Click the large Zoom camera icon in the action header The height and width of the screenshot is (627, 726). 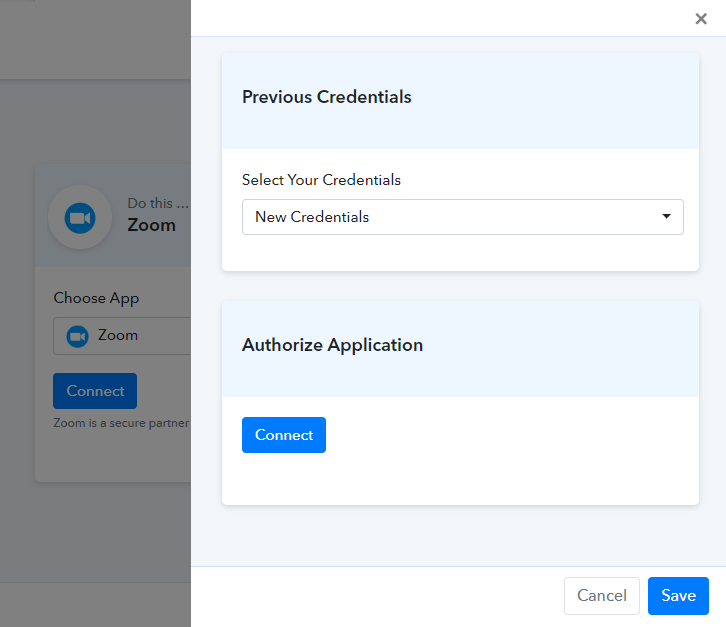pyautogui.click(x=80, y=218)
